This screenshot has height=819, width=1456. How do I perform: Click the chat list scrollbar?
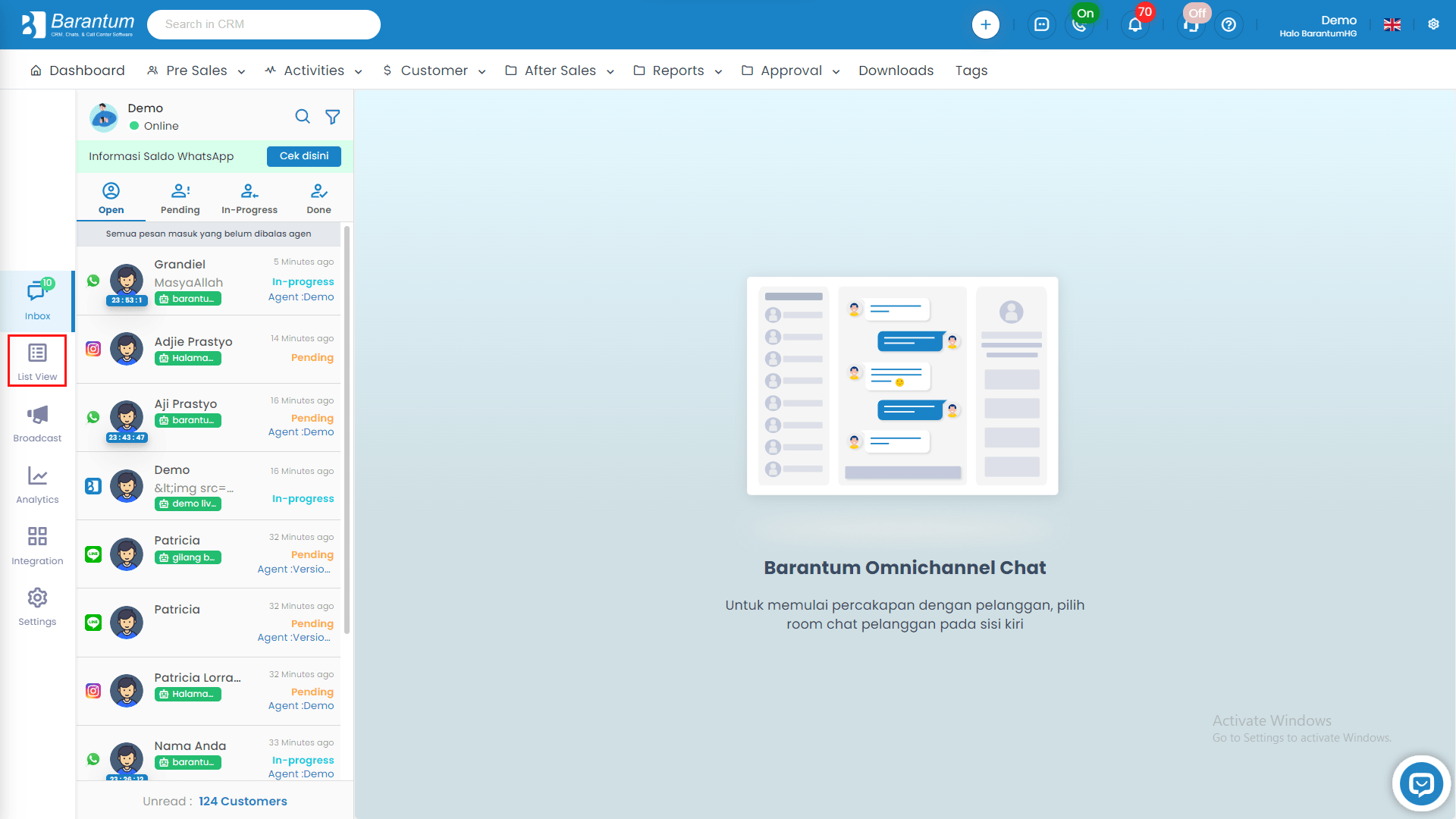tap(347, 428)
